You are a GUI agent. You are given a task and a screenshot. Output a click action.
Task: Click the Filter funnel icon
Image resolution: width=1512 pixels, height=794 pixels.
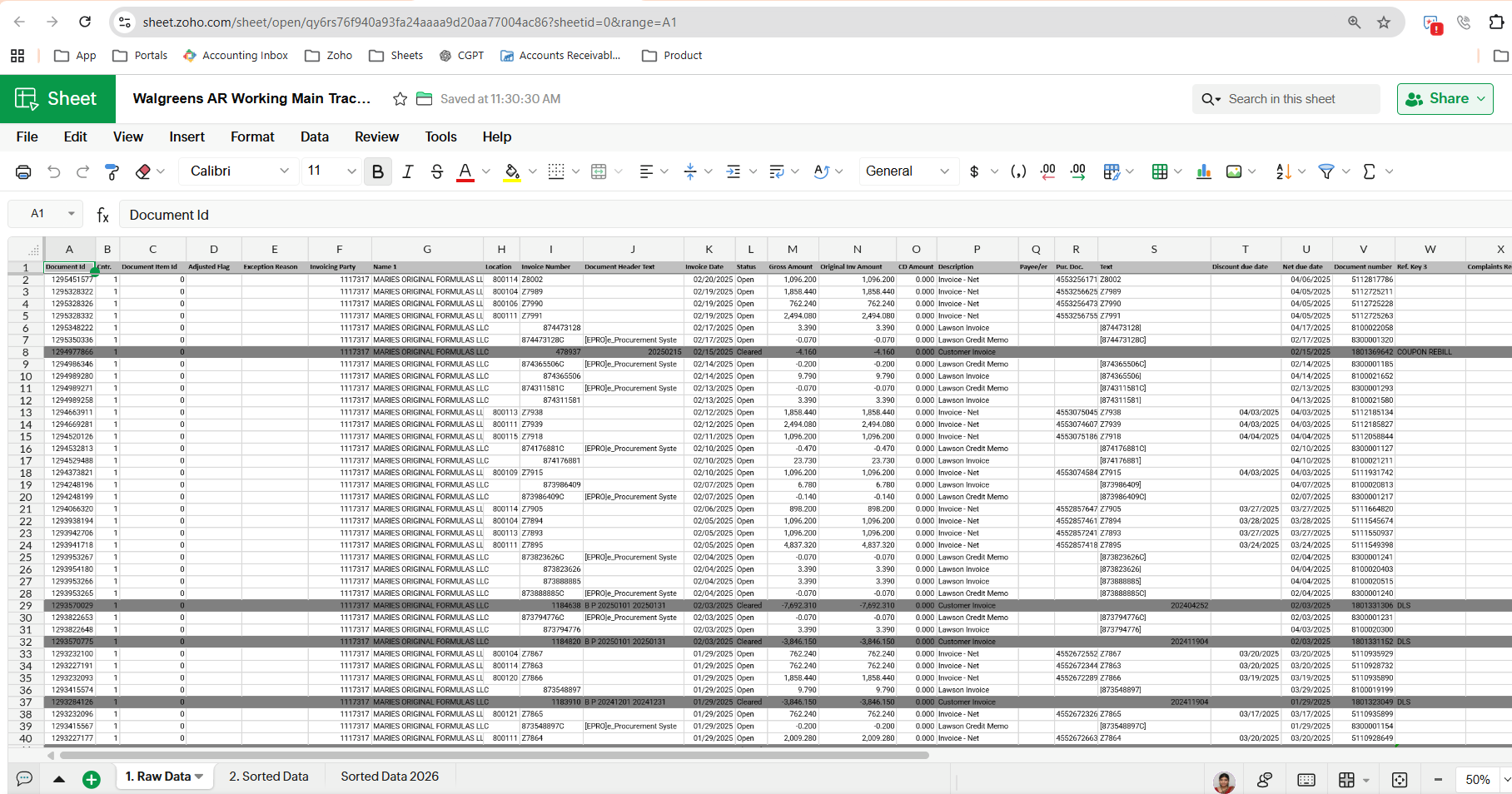point(1327,171)
